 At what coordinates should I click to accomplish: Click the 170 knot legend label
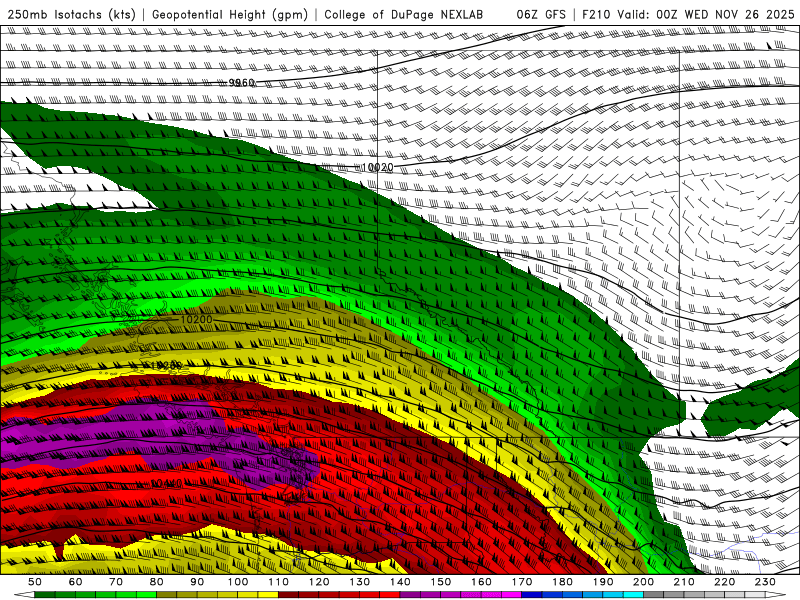point(522,582)
